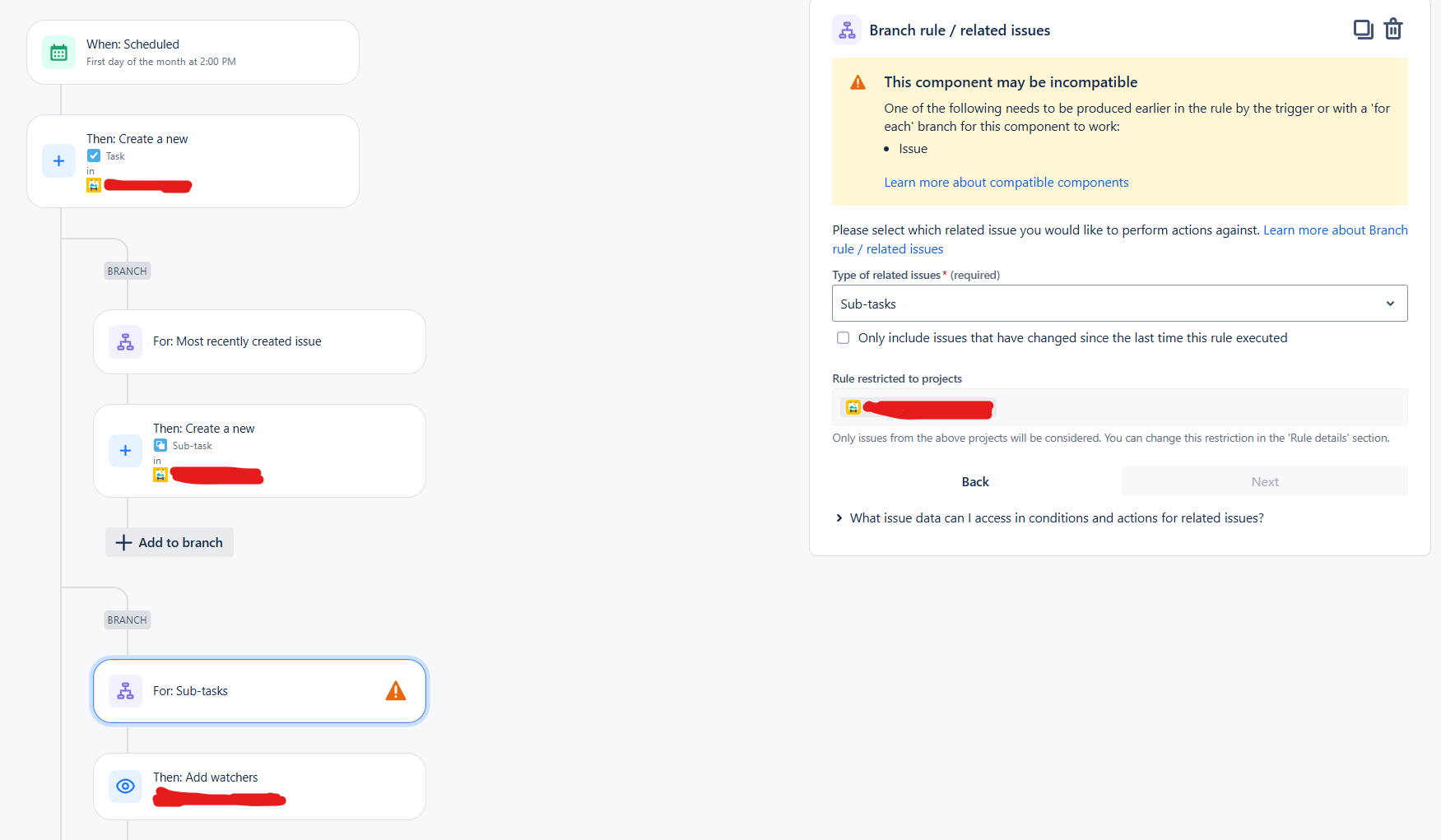Viewport: 1441px width, 840px height.
Task: Click 'First day of the month at 2:00 PM' text
Action: point(161,62)
